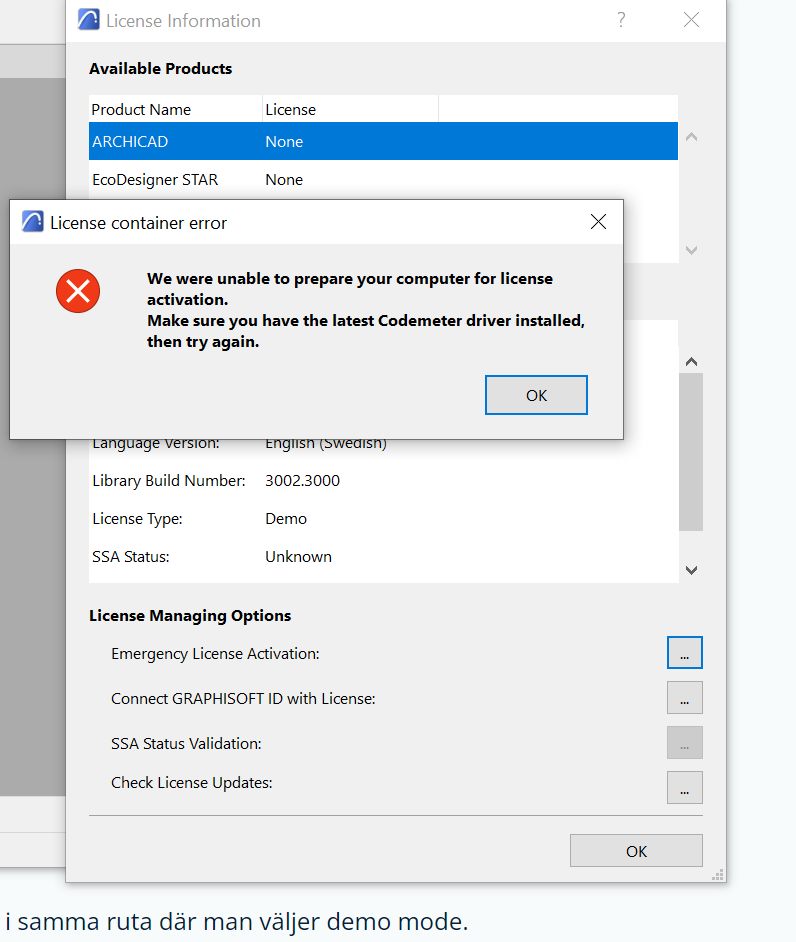This screenshot has width=796, height=942.
Task: Select the EcoDesigner STAR product row
Action: tap(382, 180)
